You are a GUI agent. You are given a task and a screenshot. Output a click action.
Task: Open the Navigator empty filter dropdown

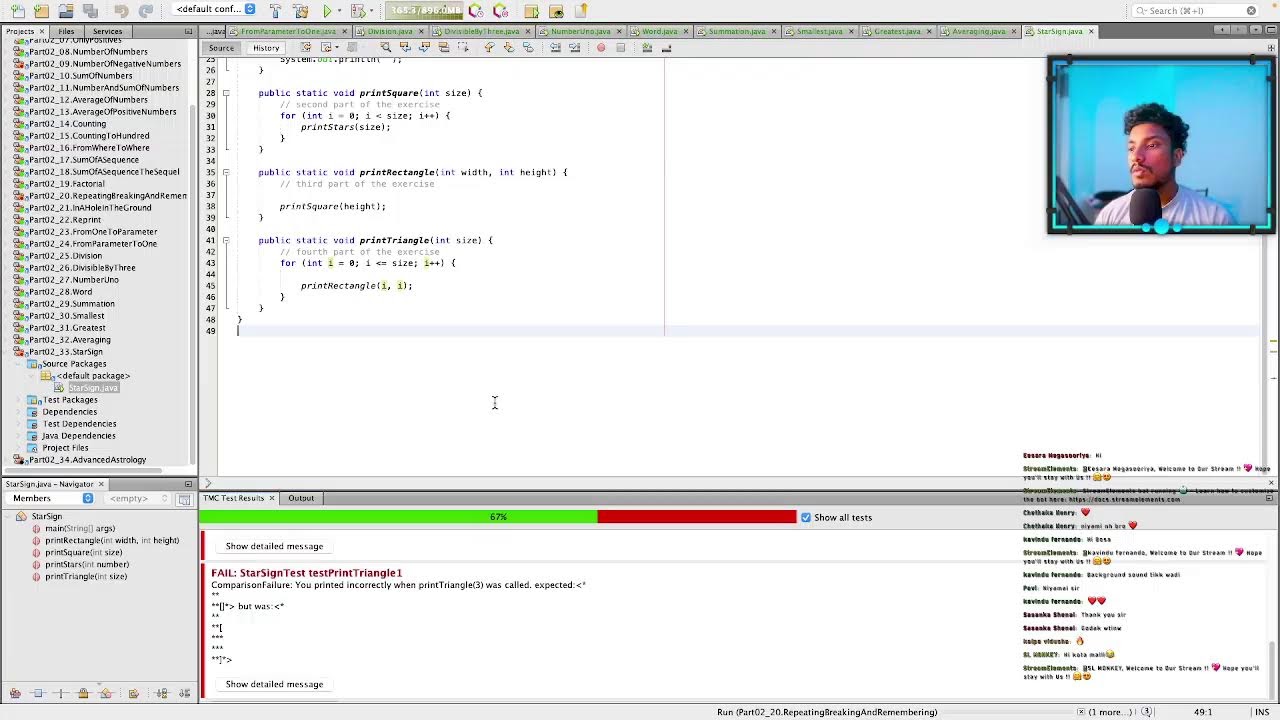point(137,498)
